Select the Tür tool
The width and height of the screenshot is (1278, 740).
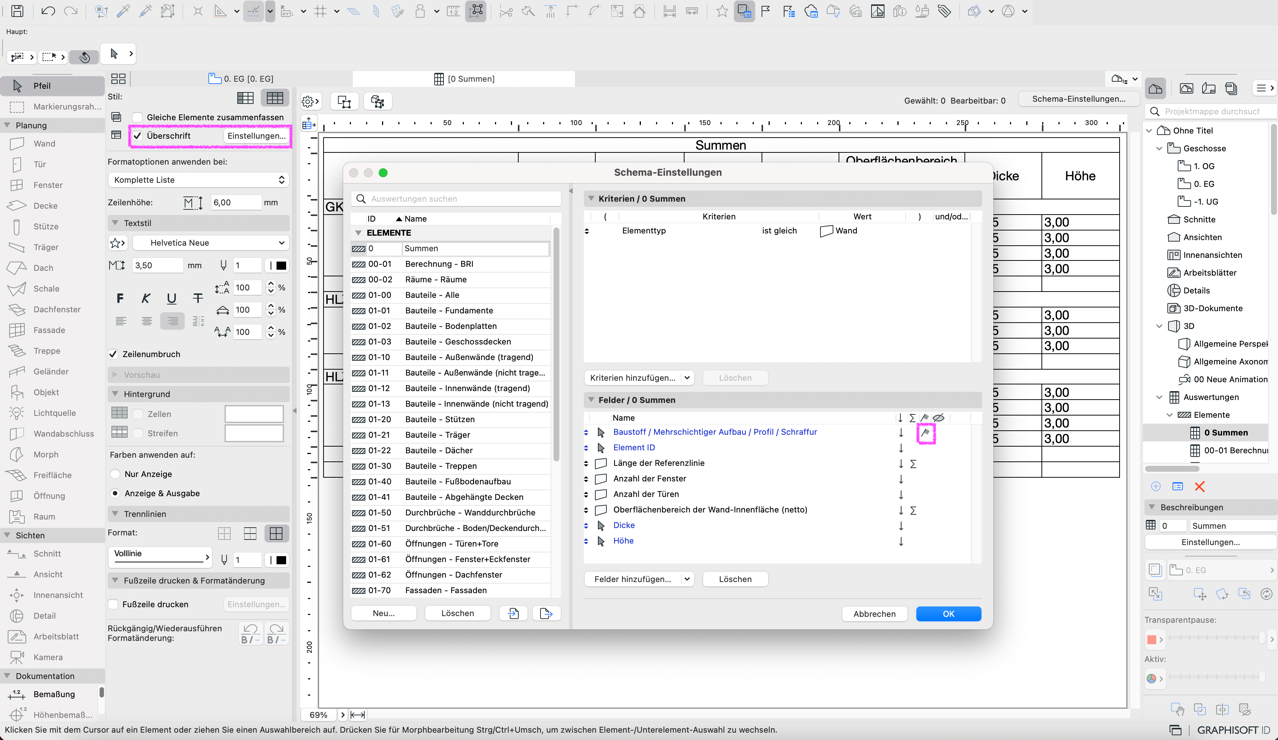pyautogui.click(x=52, y=164)
